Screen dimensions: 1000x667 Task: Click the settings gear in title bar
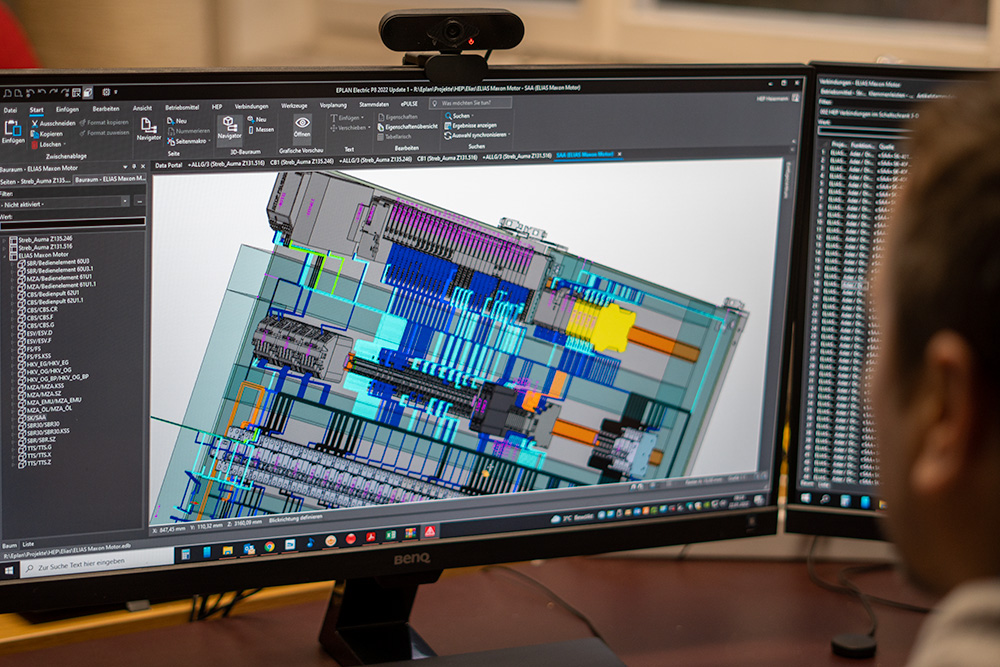tap(107, 92)
